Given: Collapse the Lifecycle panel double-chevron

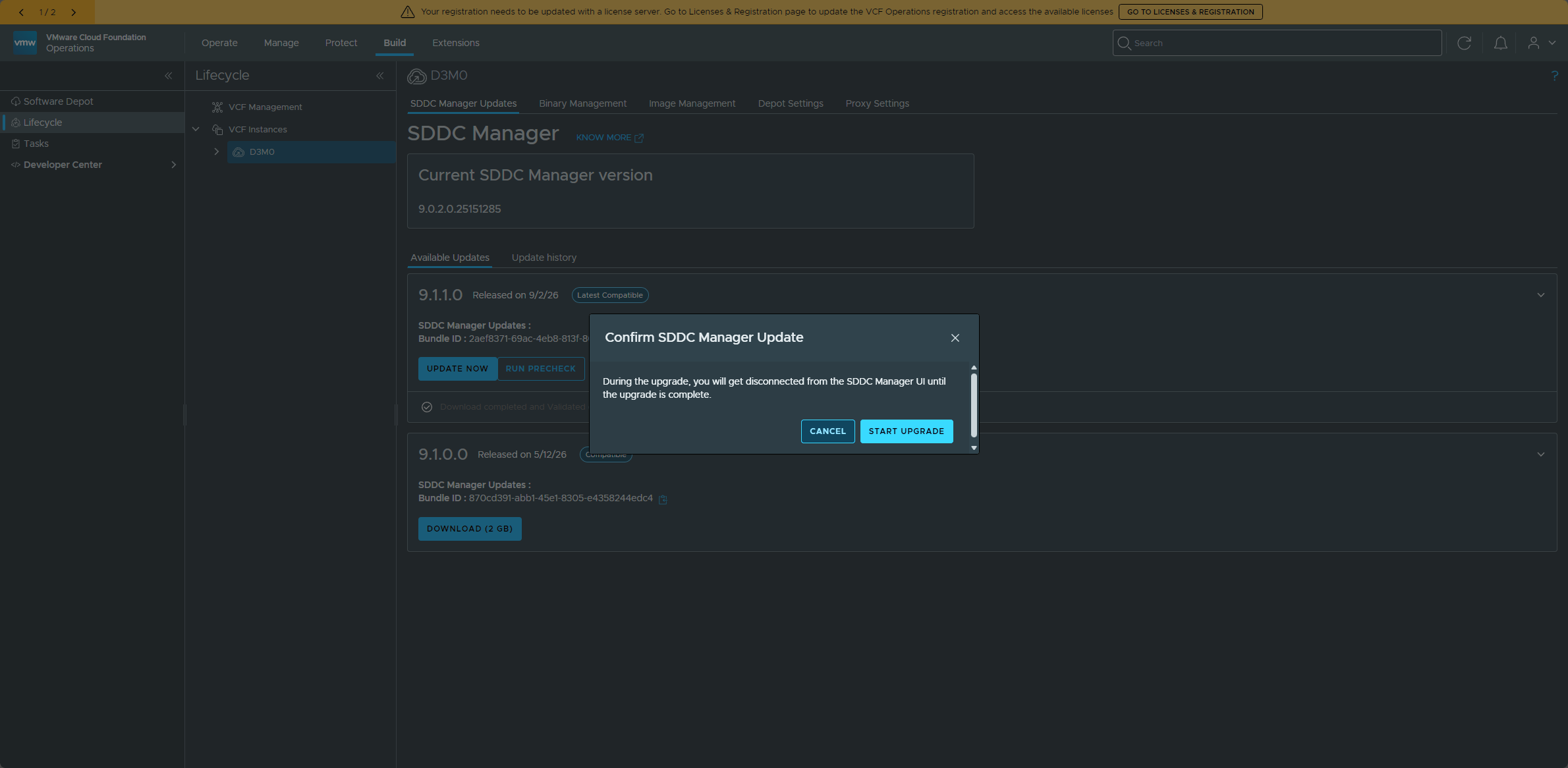Looking at the screenshot, I should pyautogui.click(x=380, y=76).
